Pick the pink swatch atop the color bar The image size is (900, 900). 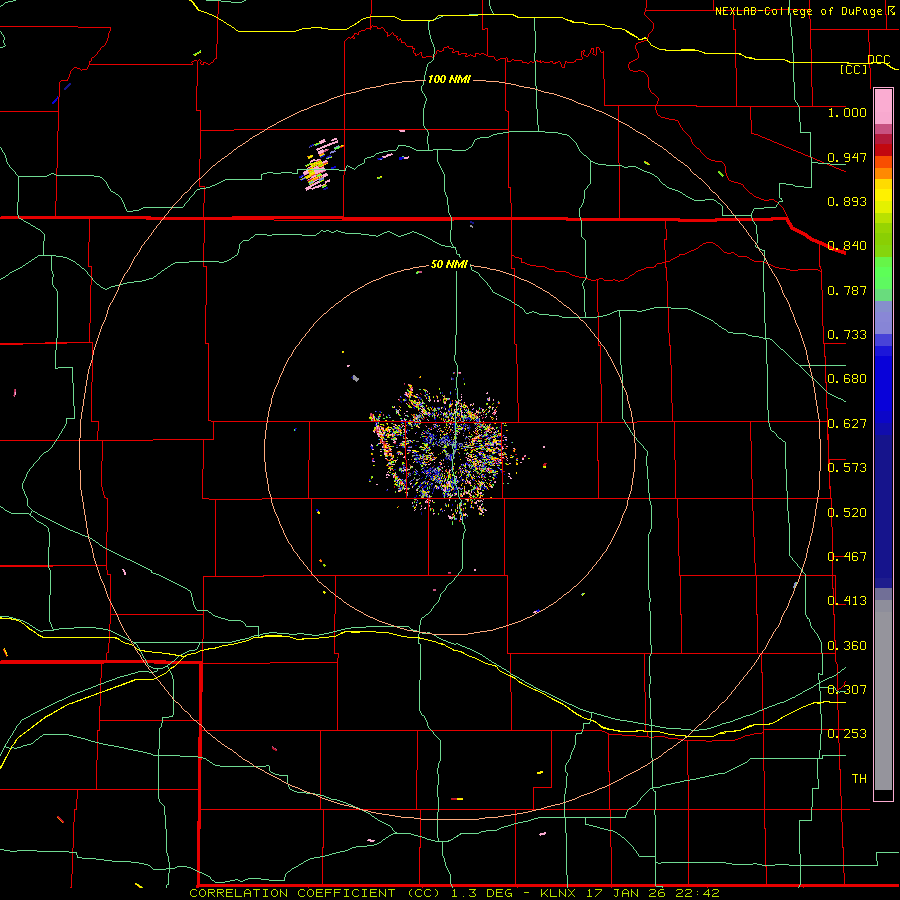(x=883, y=106)
